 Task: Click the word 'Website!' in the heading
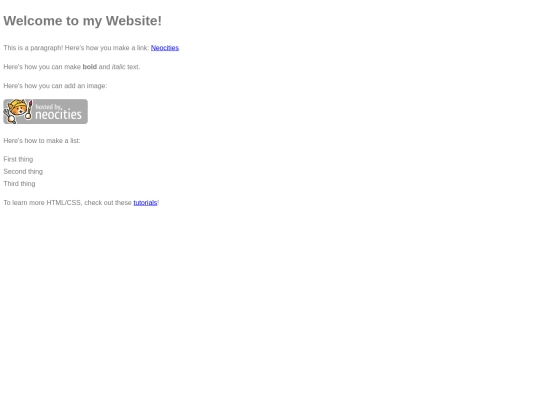pos(134,21)
